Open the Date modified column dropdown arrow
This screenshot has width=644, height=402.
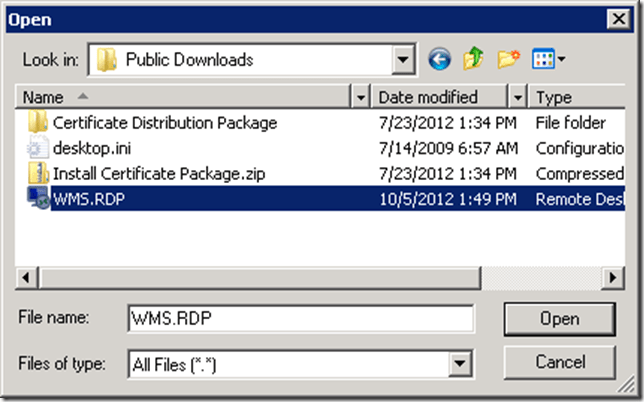(x=517, y=97)
